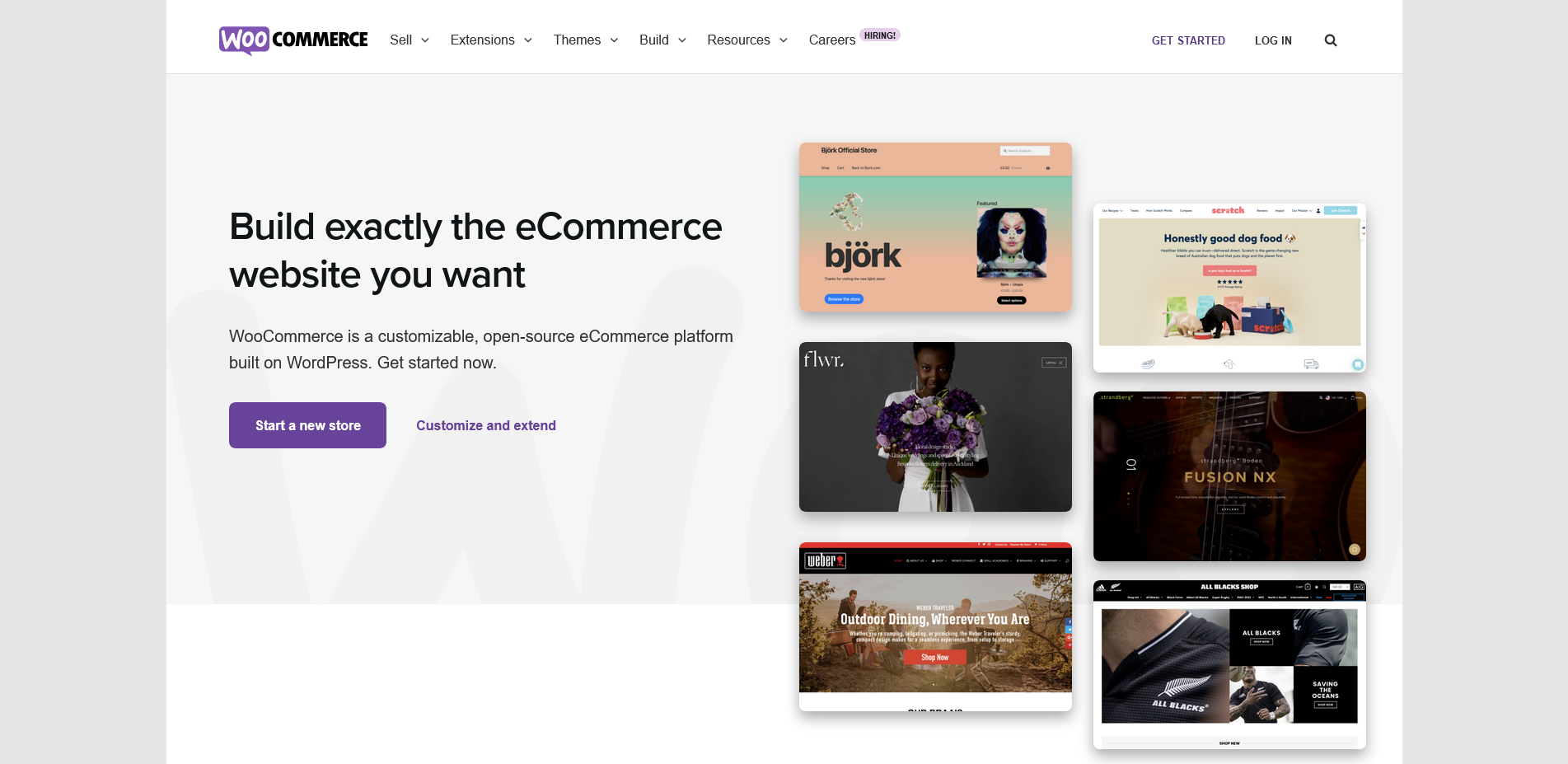Image resolution: width=1568 pixels, height=764 pixels.
Task: Open the Resources menu
Action: point(747,40)
